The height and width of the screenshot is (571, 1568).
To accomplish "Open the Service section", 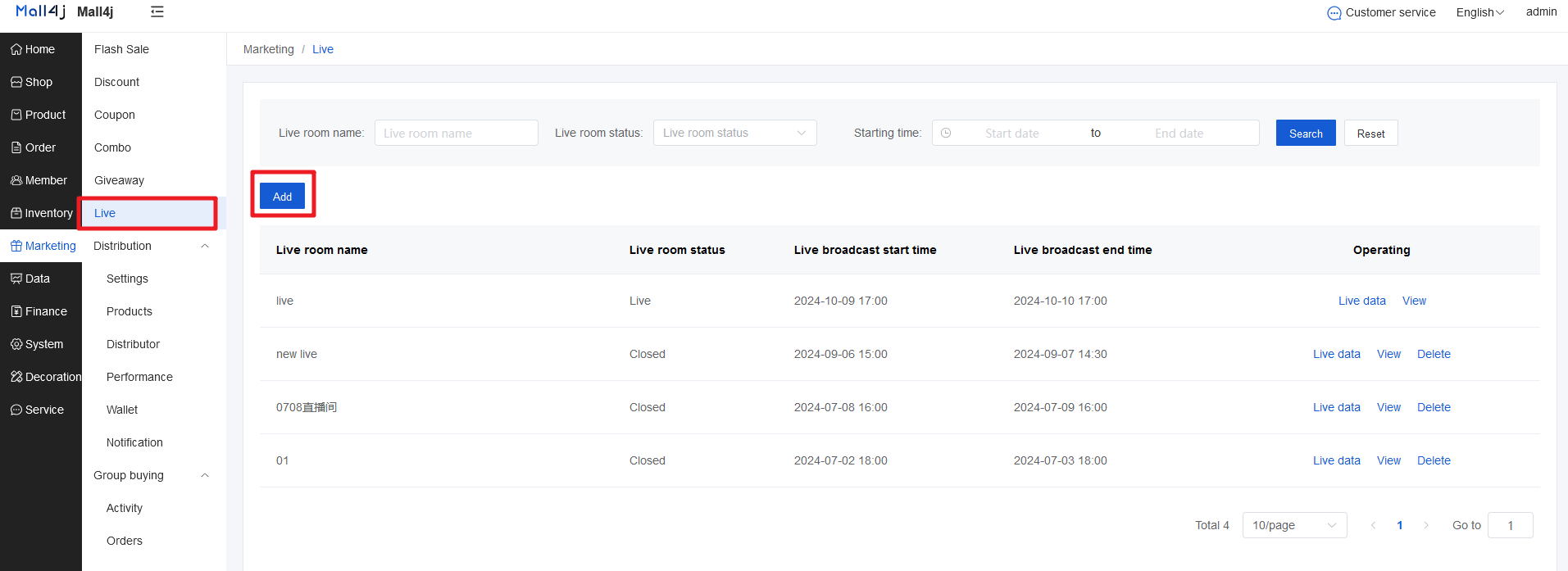I will pyautogui.click(x=41, y=410).
